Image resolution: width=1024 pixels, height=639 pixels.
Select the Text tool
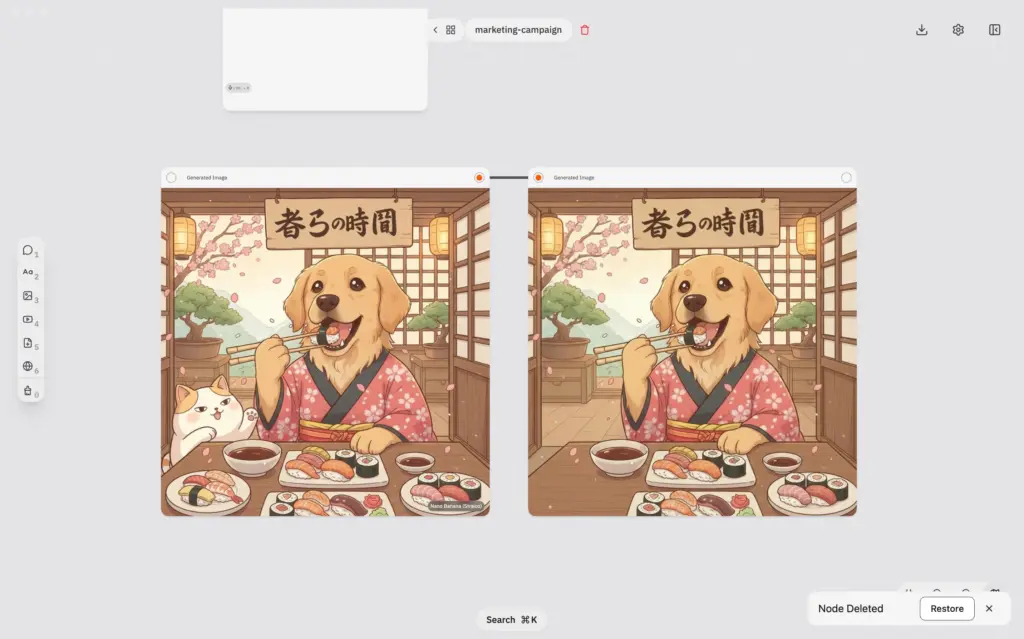(x=27, y=271)
